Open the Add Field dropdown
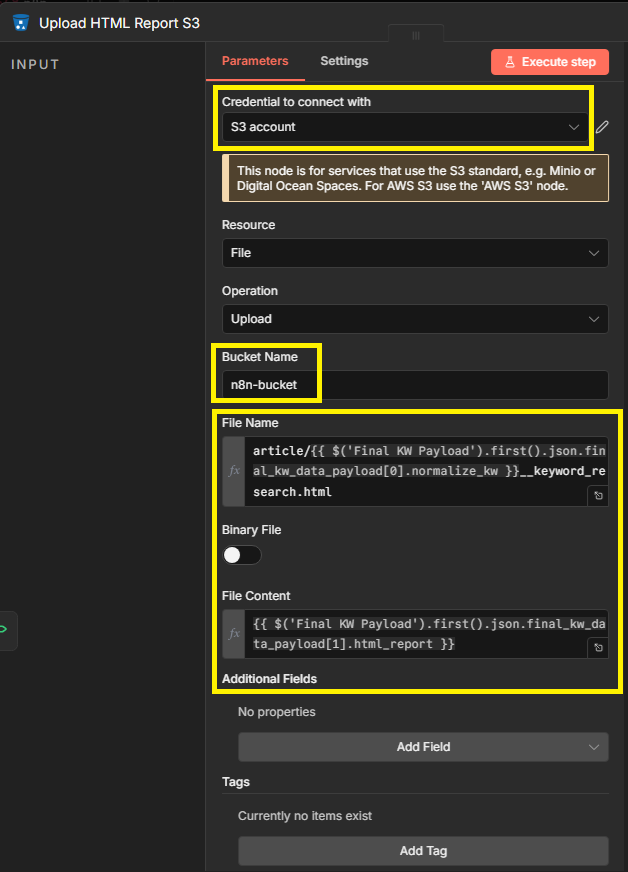This screenshot has width=628, height=872. [x=422, y=747]
